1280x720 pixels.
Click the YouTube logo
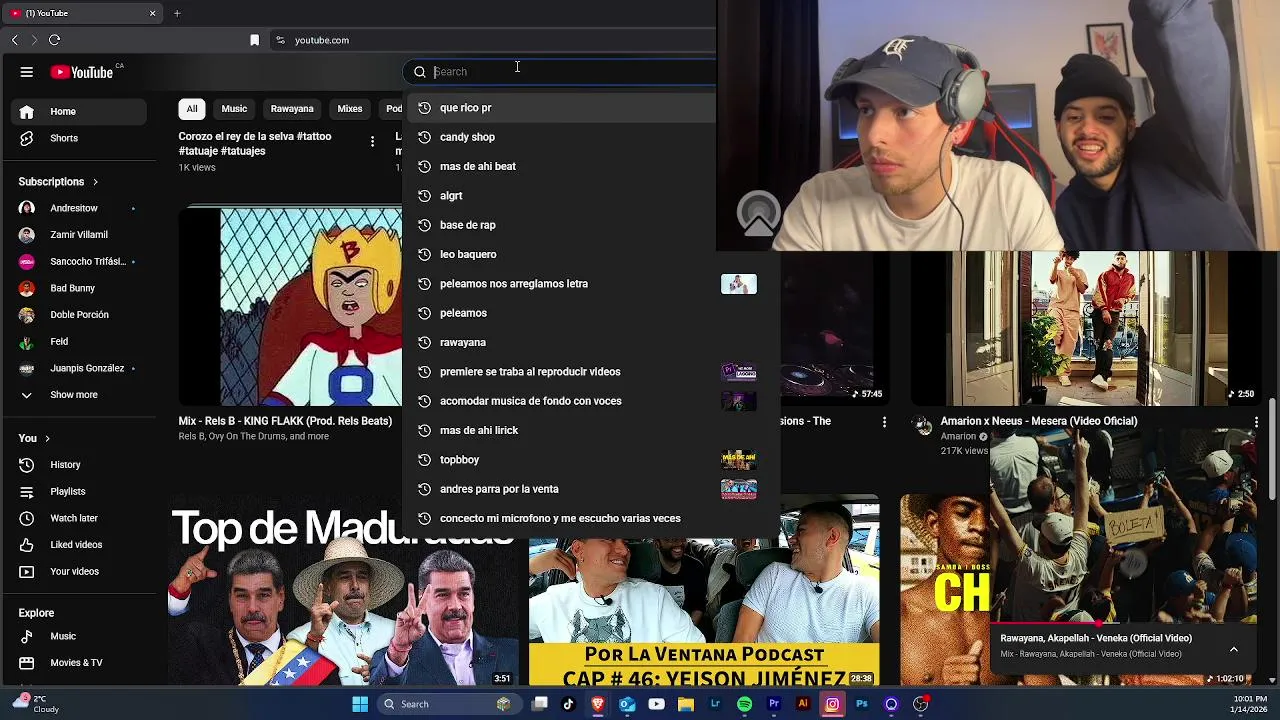click(x=82, y=72)
